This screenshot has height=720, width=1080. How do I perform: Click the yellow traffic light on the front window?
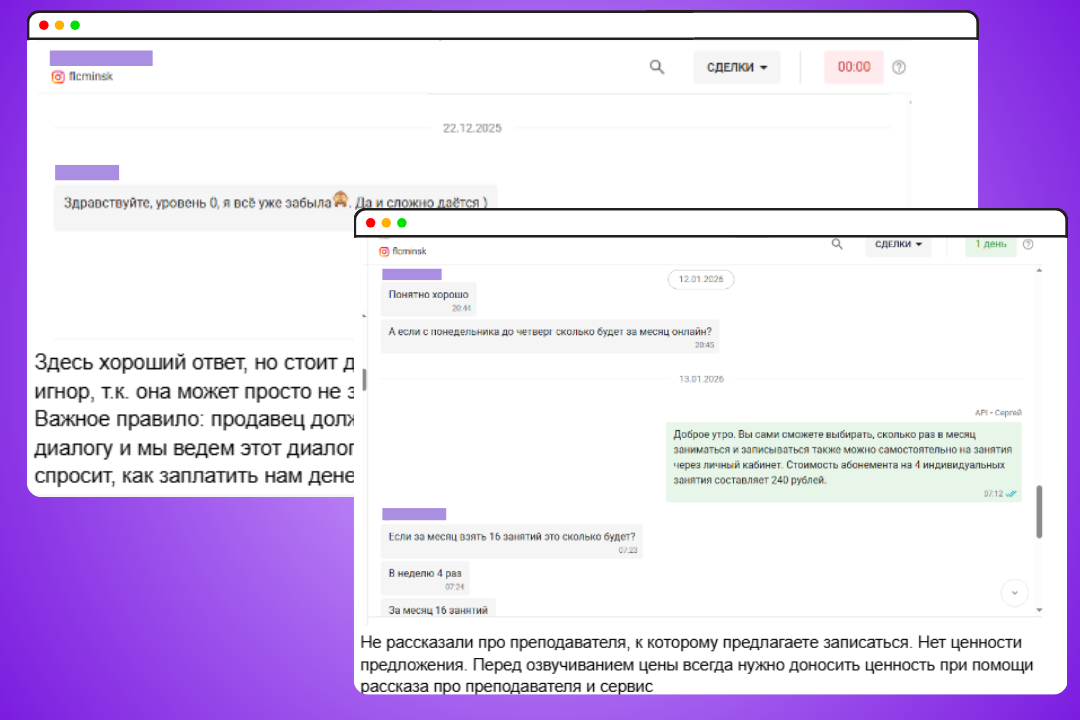coord(388,223)
